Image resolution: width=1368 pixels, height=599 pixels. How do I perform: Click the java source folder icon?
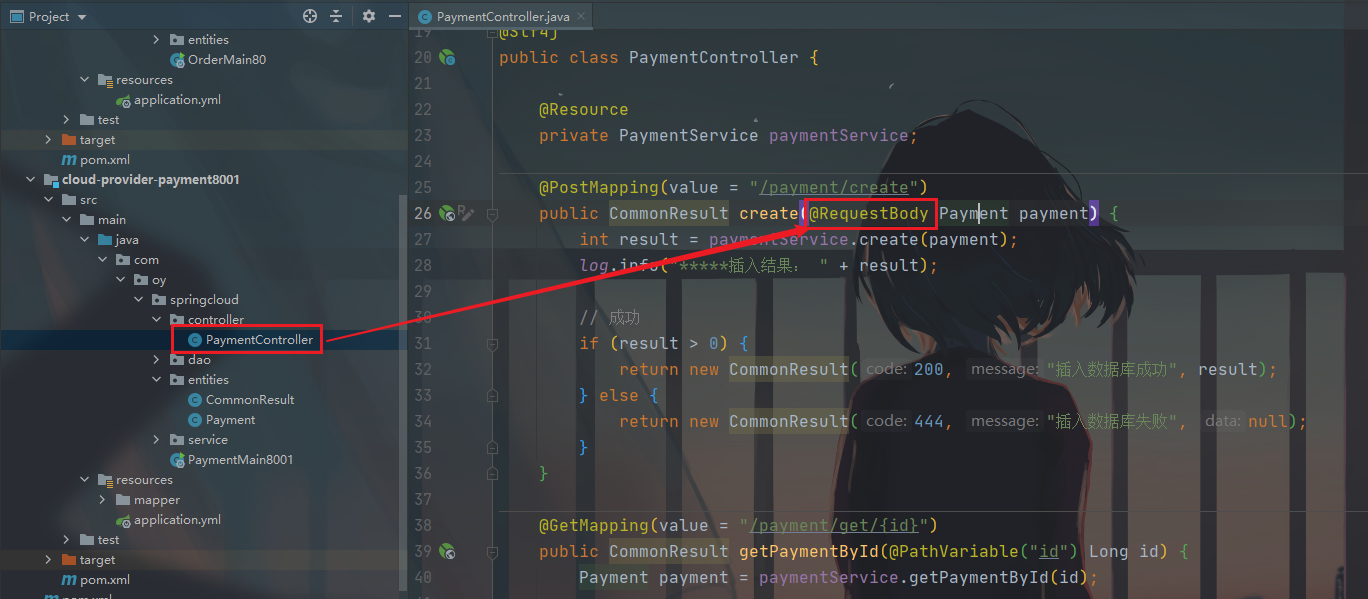pyautogui.click(x=105, y=240)
